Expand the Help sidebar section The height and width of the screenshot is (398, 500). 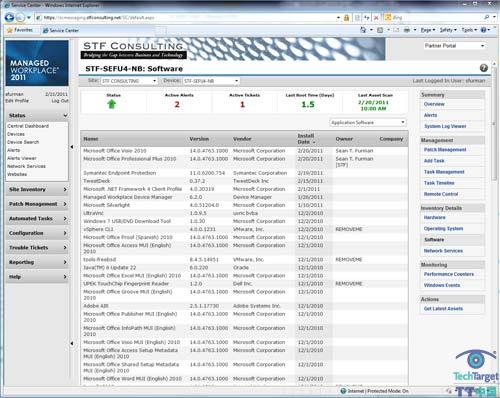click(x=37, y=277)
